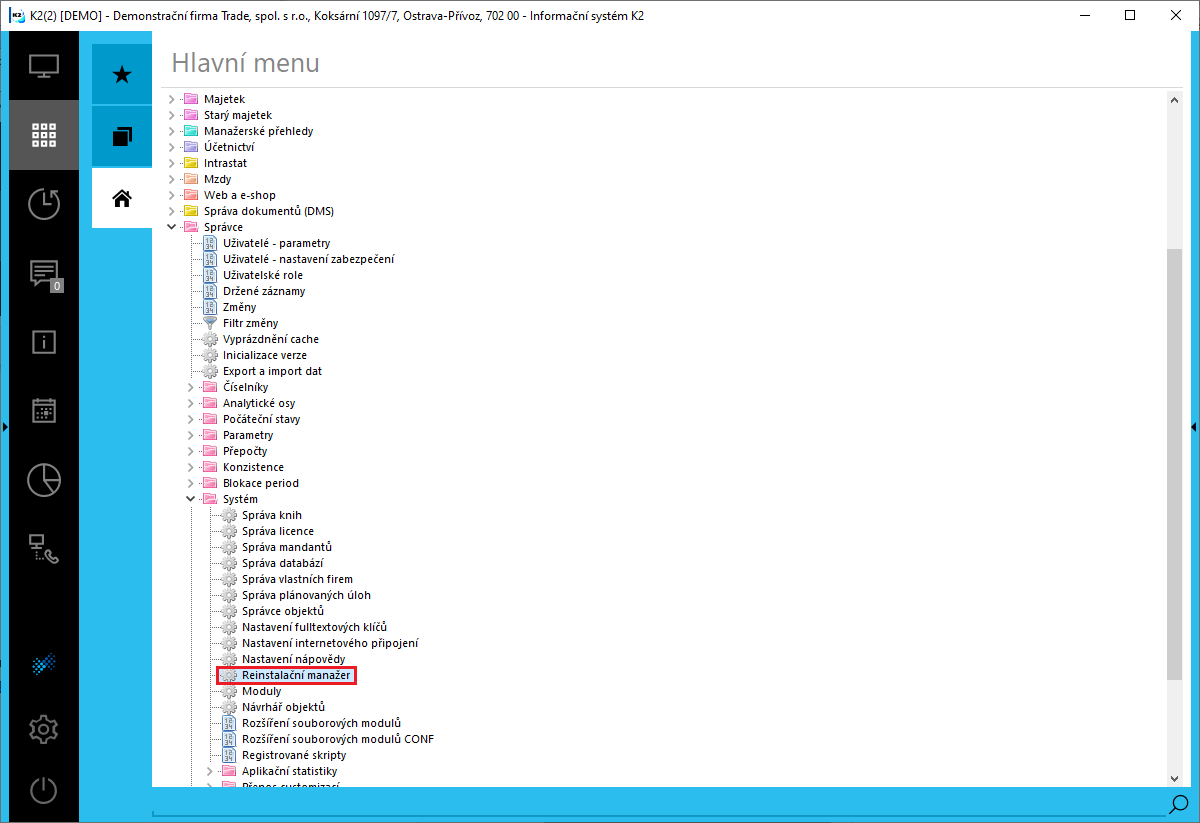Select the home tab

(x=122, y=198)
